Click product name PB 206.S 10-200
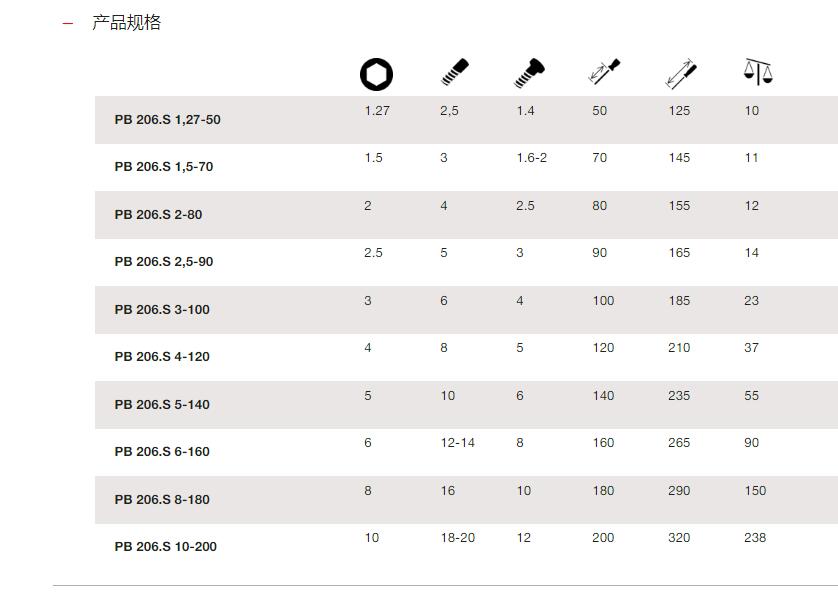838x598 pixels. [166, 547]
